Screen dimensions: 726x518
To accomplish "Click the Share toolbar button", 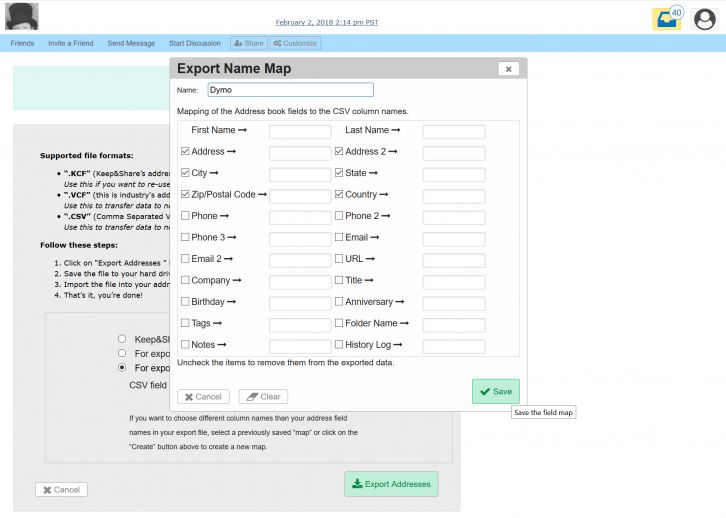I will coord(249,43).
